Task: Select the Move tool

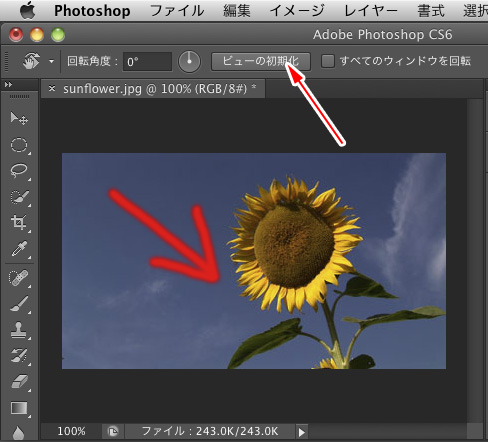Action: (19, 119)
